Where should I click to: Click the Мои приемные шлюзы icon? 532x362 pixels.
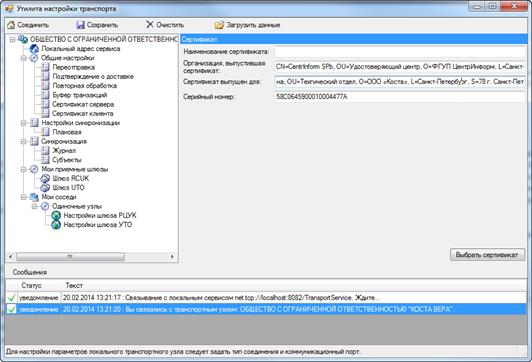34,169
